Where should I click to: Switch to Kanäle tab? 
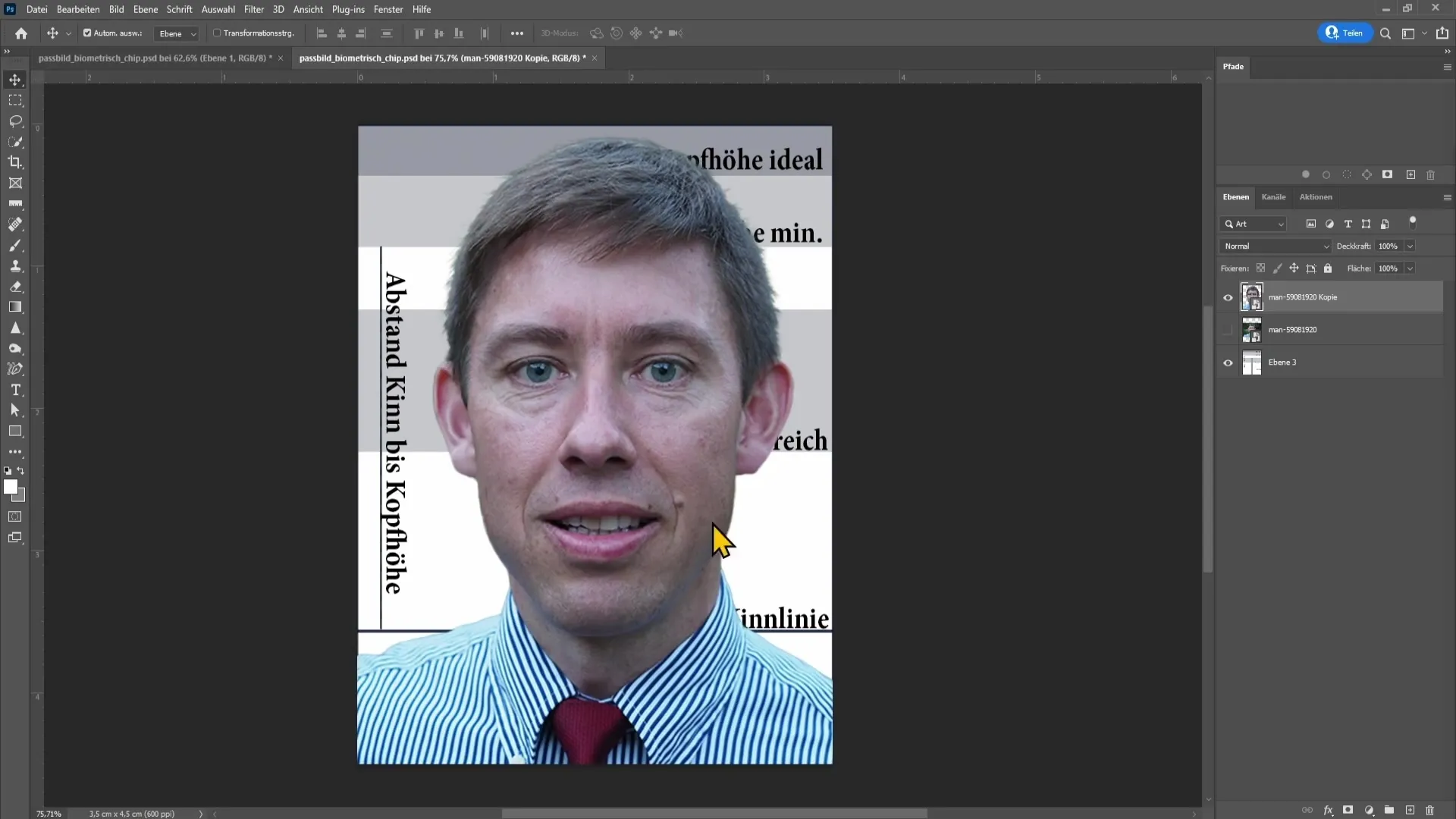1274,197
